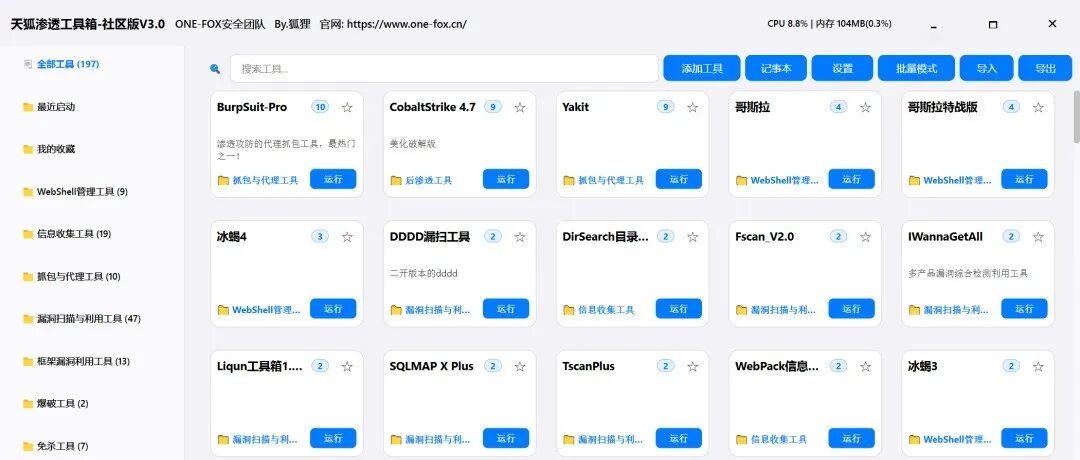Click star icon on TscanPlus card
The image size is (1080, 460).
[693, 366]
